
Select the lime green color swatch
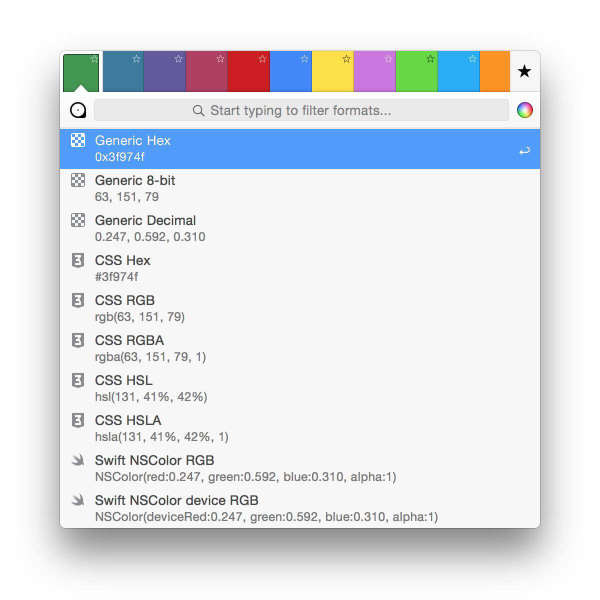tap(417, 71)
